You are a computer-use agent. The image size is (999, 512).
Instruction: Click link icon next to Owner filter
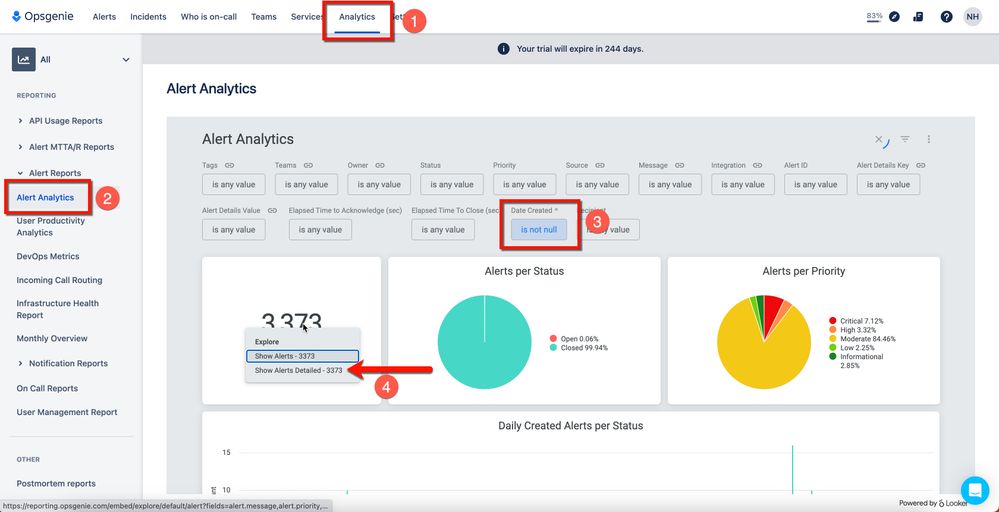click(380, 166)
